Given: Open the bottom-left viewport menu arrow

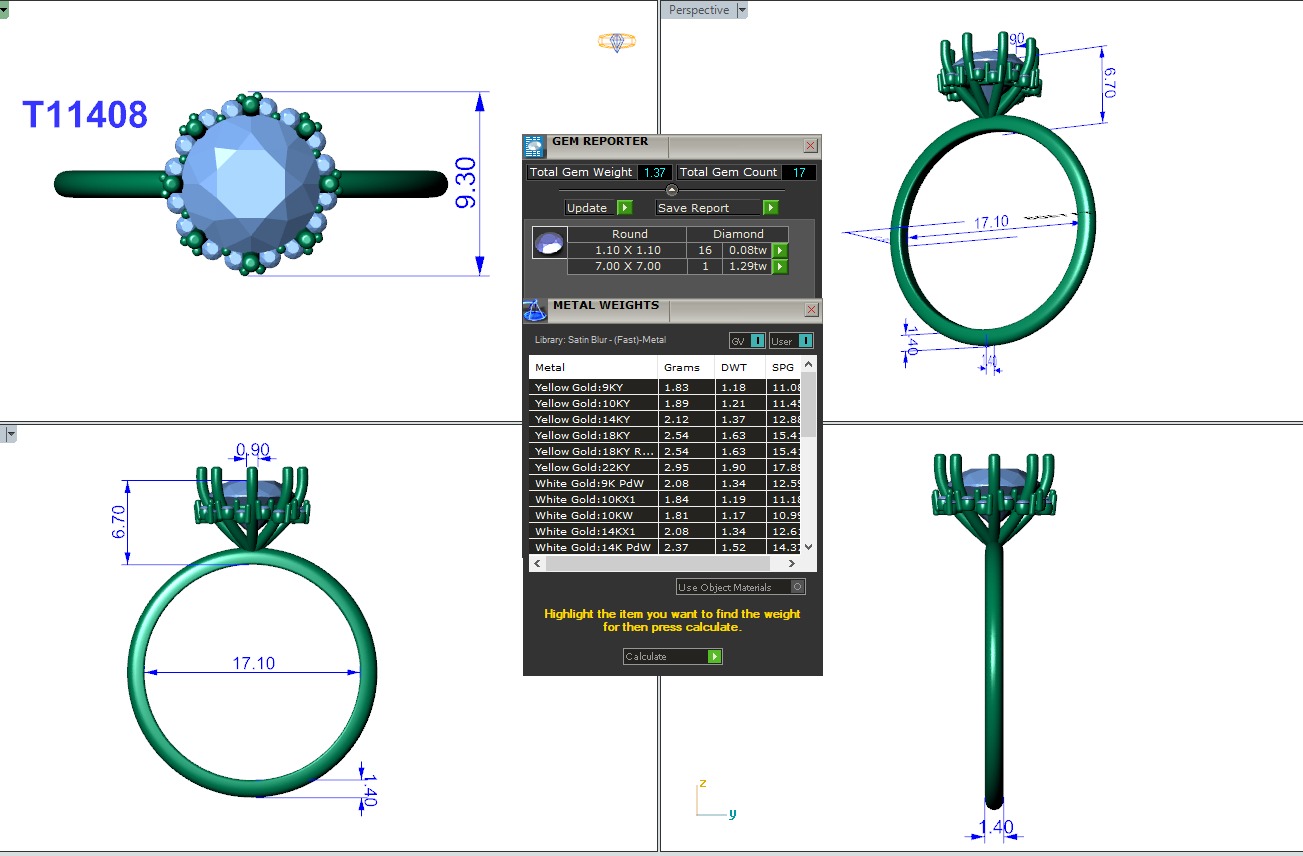Looking at the screenshot, I should (x=10, y=434).
